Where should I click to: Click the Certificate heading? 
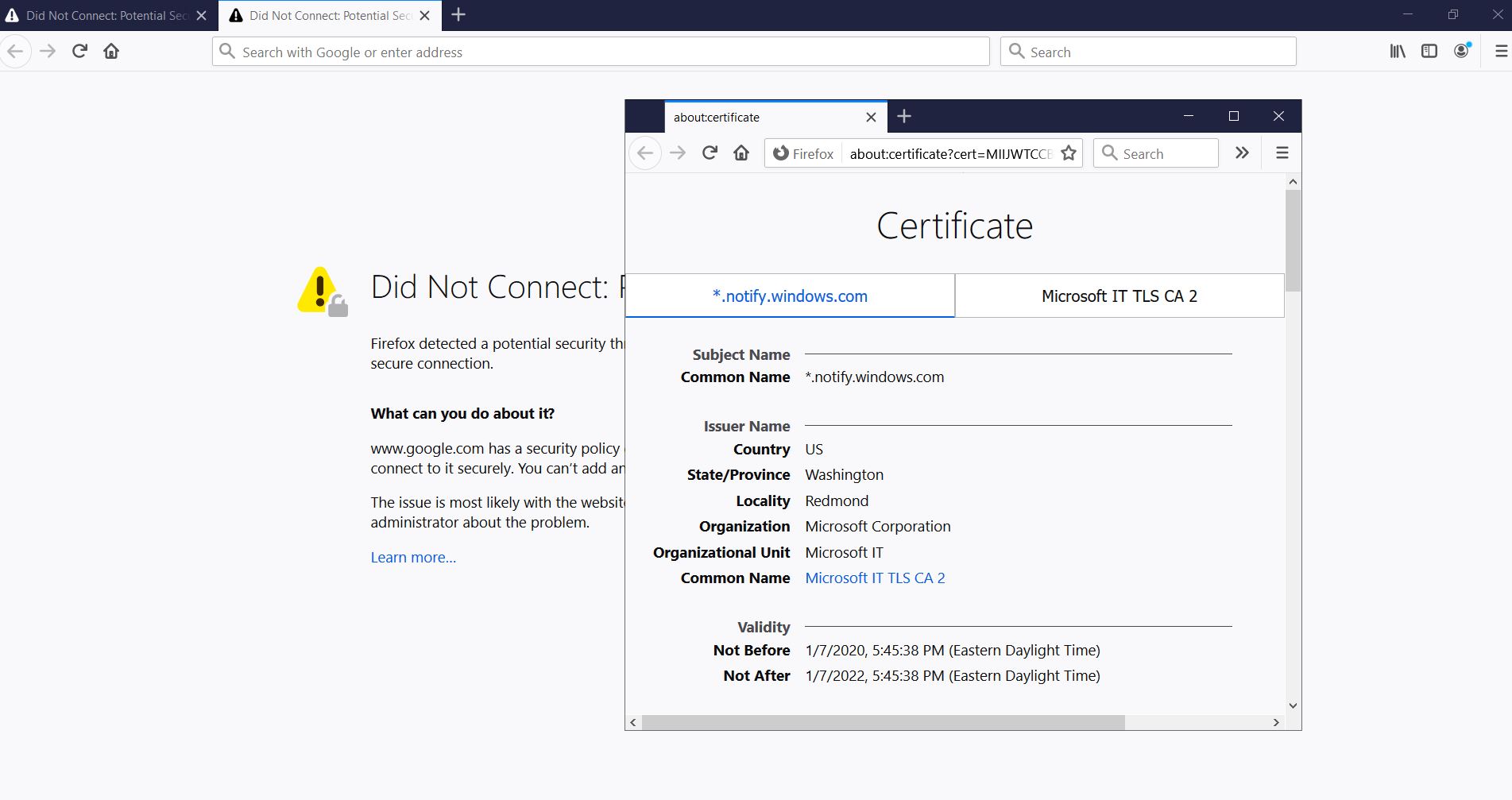(955, 226)
